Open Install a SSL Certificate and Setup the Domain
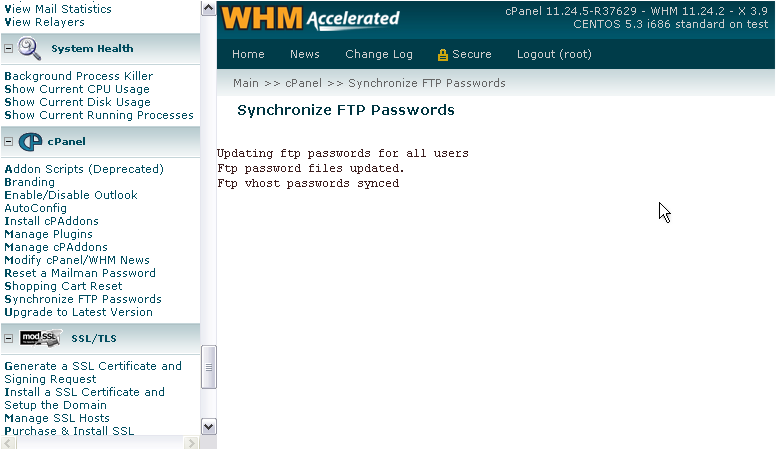Viewport: 776px width, 450px height. coord(85,399)
